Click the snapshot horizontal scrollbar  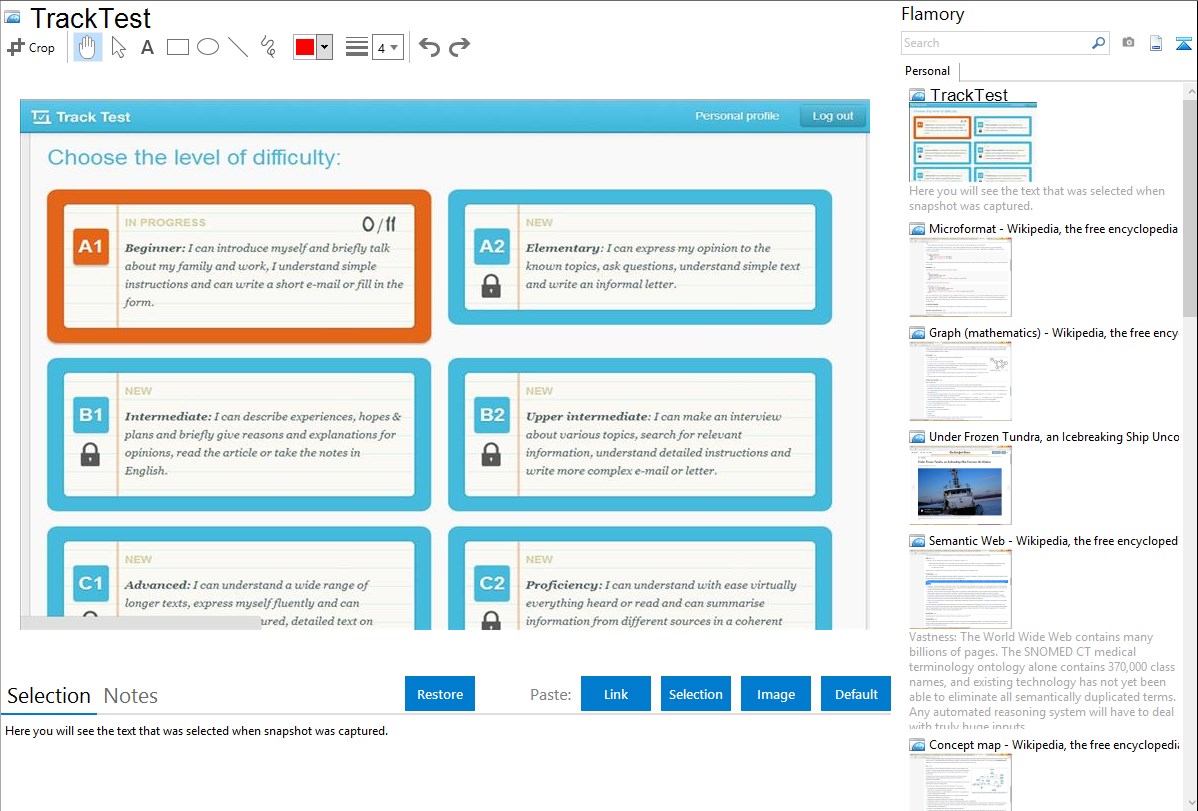coord(141,623)
